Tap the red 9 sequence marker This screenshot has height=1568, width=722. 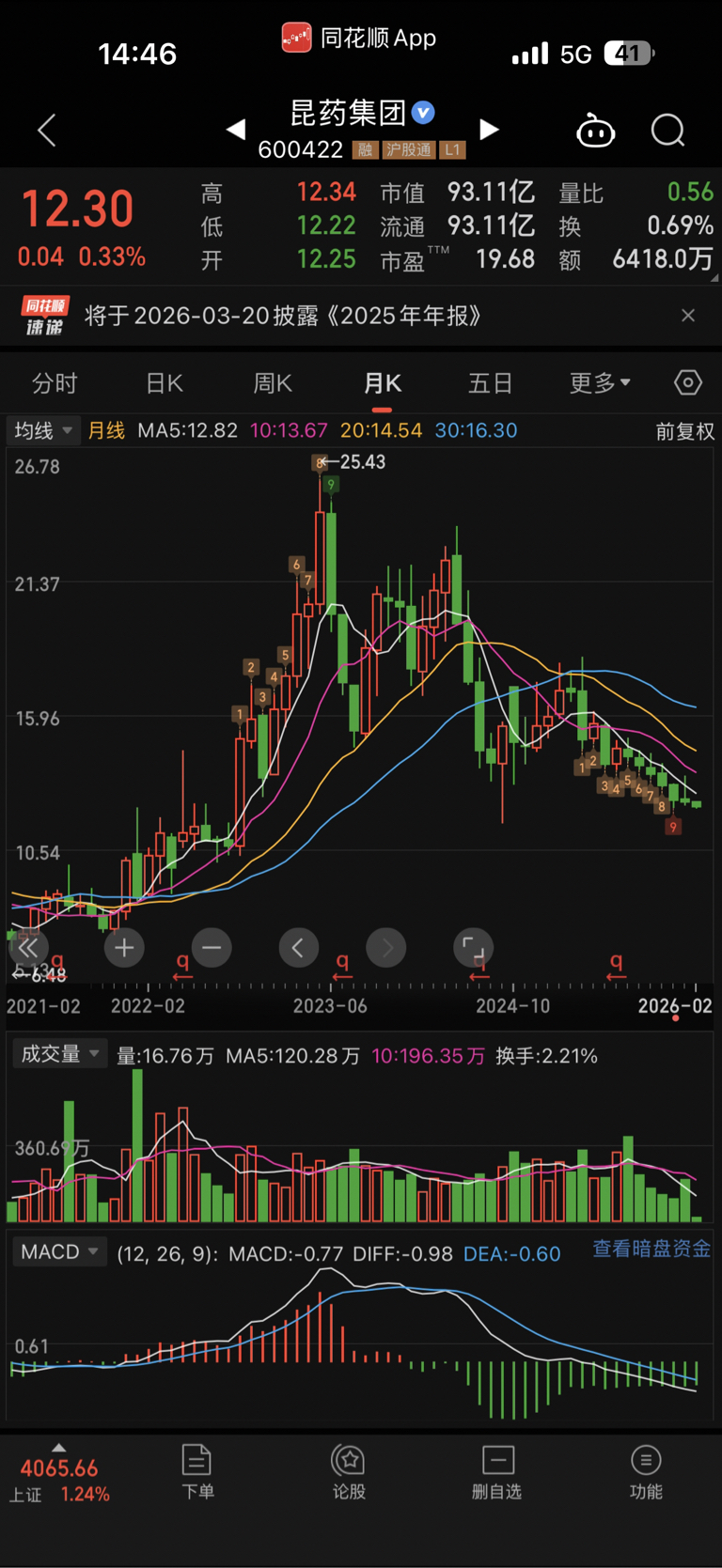click(672, 827)
